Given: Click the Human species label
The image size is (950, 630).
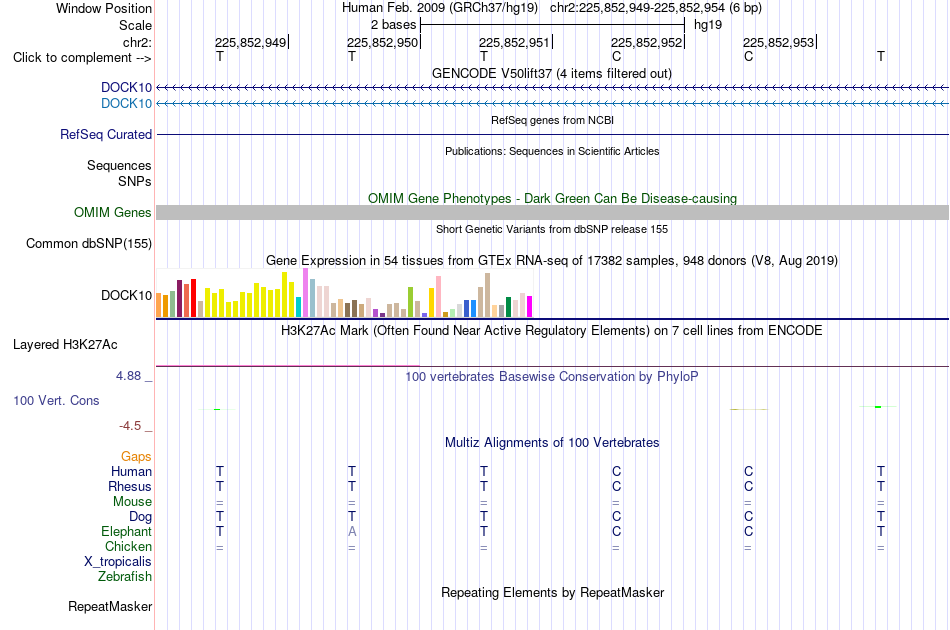Looking at the screenshot, I should tap(131, 471).
